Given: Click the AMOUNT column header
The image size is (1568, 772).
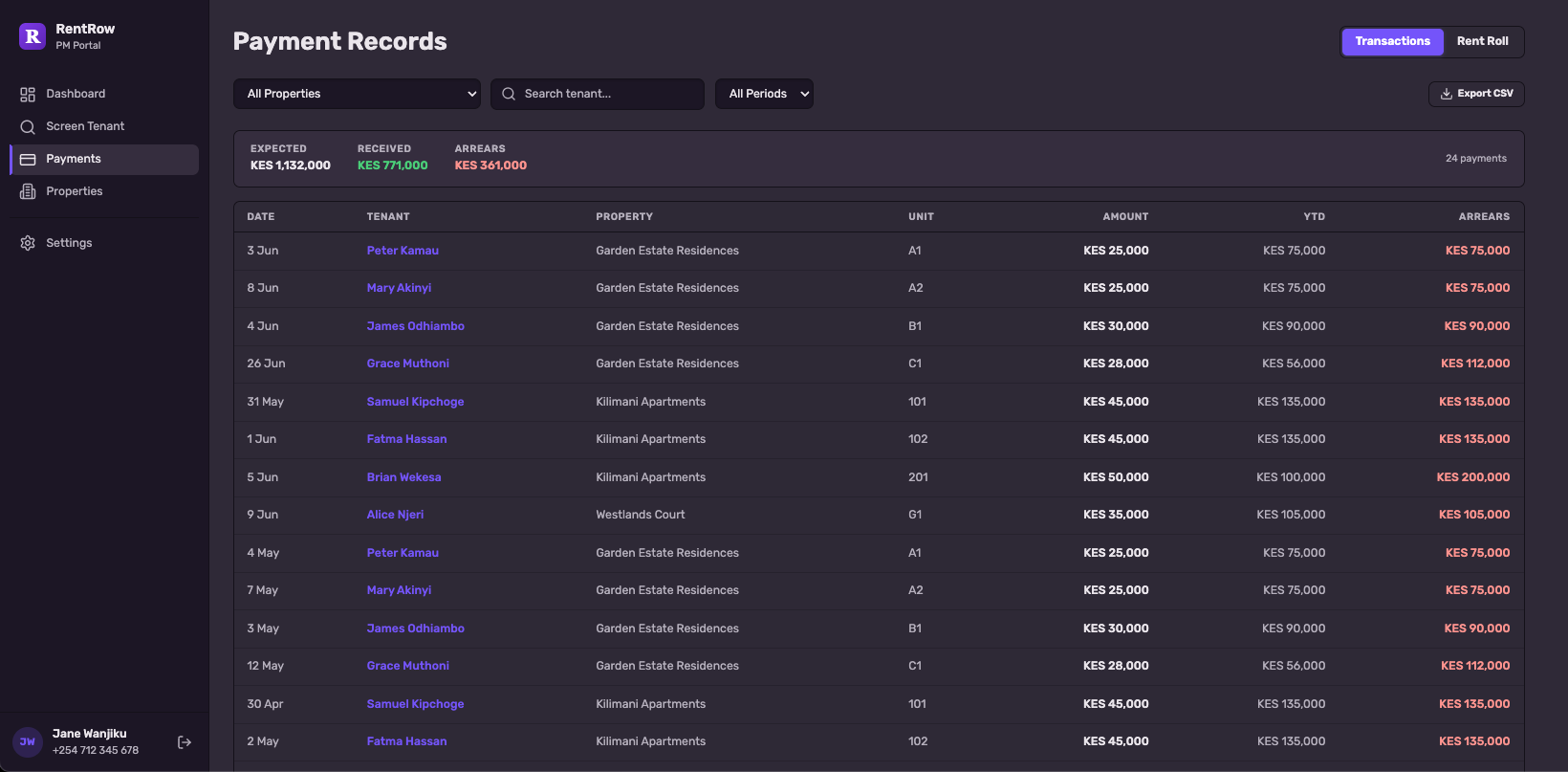Looking at the screenshot, I should point(1125,217).
